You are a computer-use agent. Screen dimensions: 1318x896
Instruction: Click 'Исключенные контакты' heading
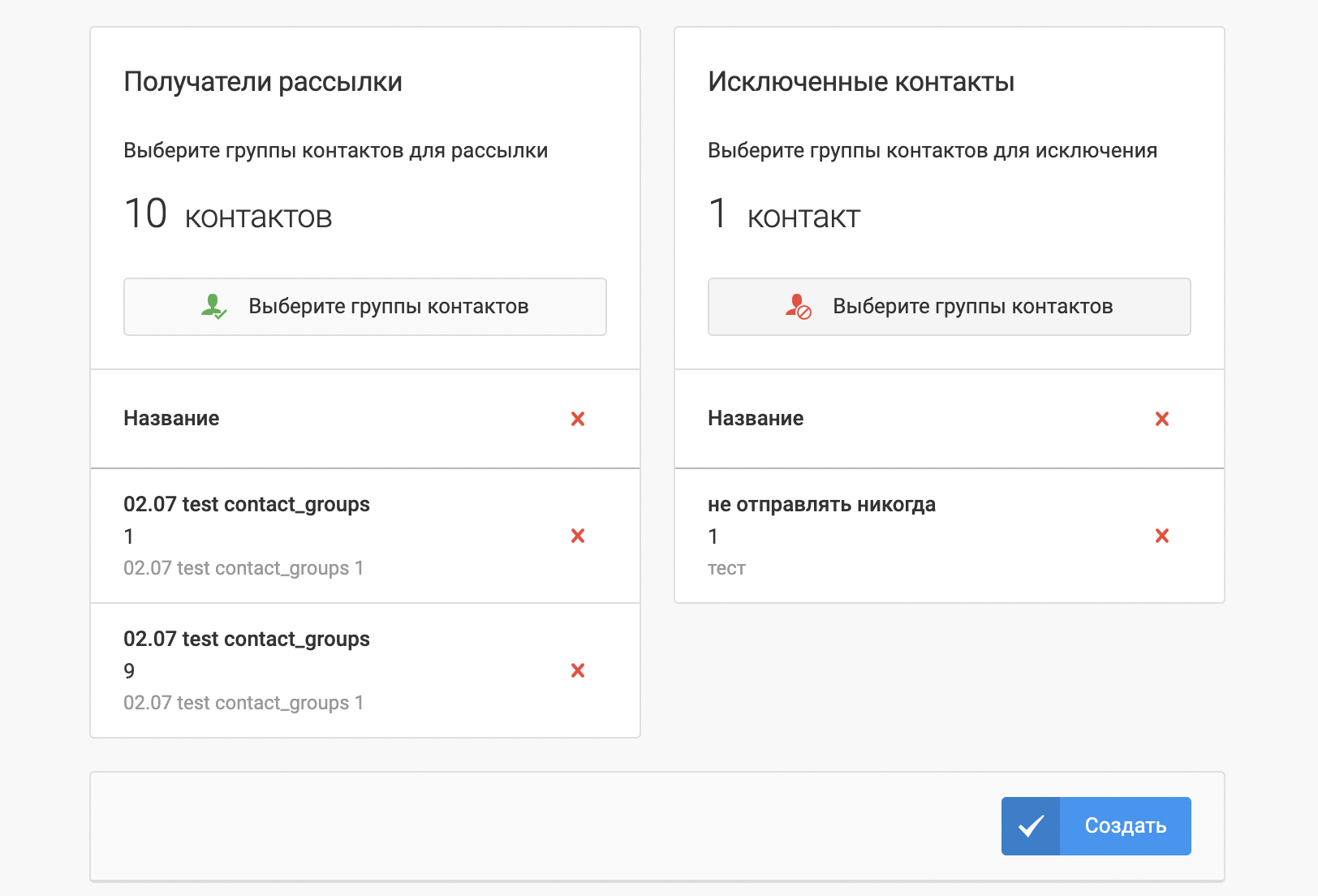861,82
